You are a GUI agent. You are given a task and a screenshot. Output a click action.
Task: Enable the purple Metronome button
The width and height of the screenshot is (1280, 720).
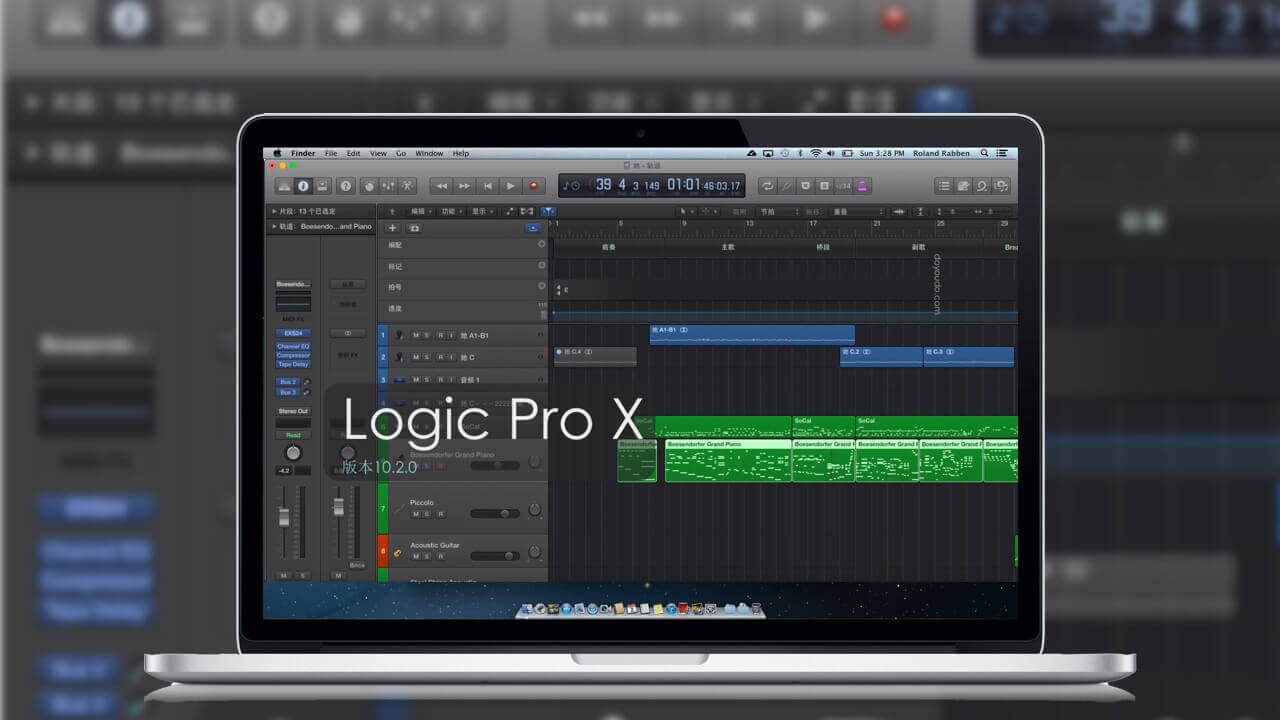[x=862, y=186]
